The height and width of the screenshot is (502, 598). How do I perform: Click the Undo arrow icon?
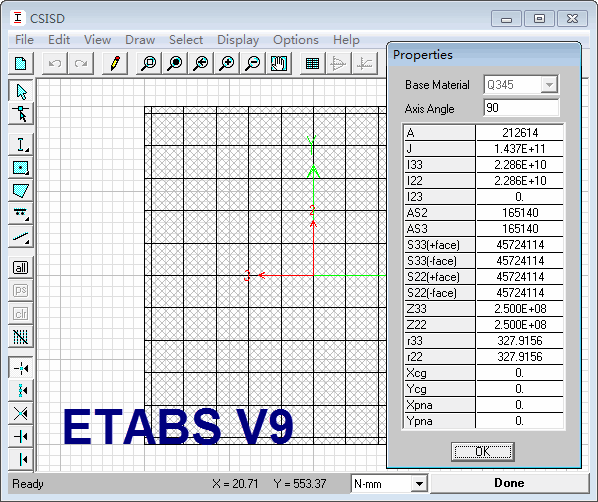tap(55, 63)
